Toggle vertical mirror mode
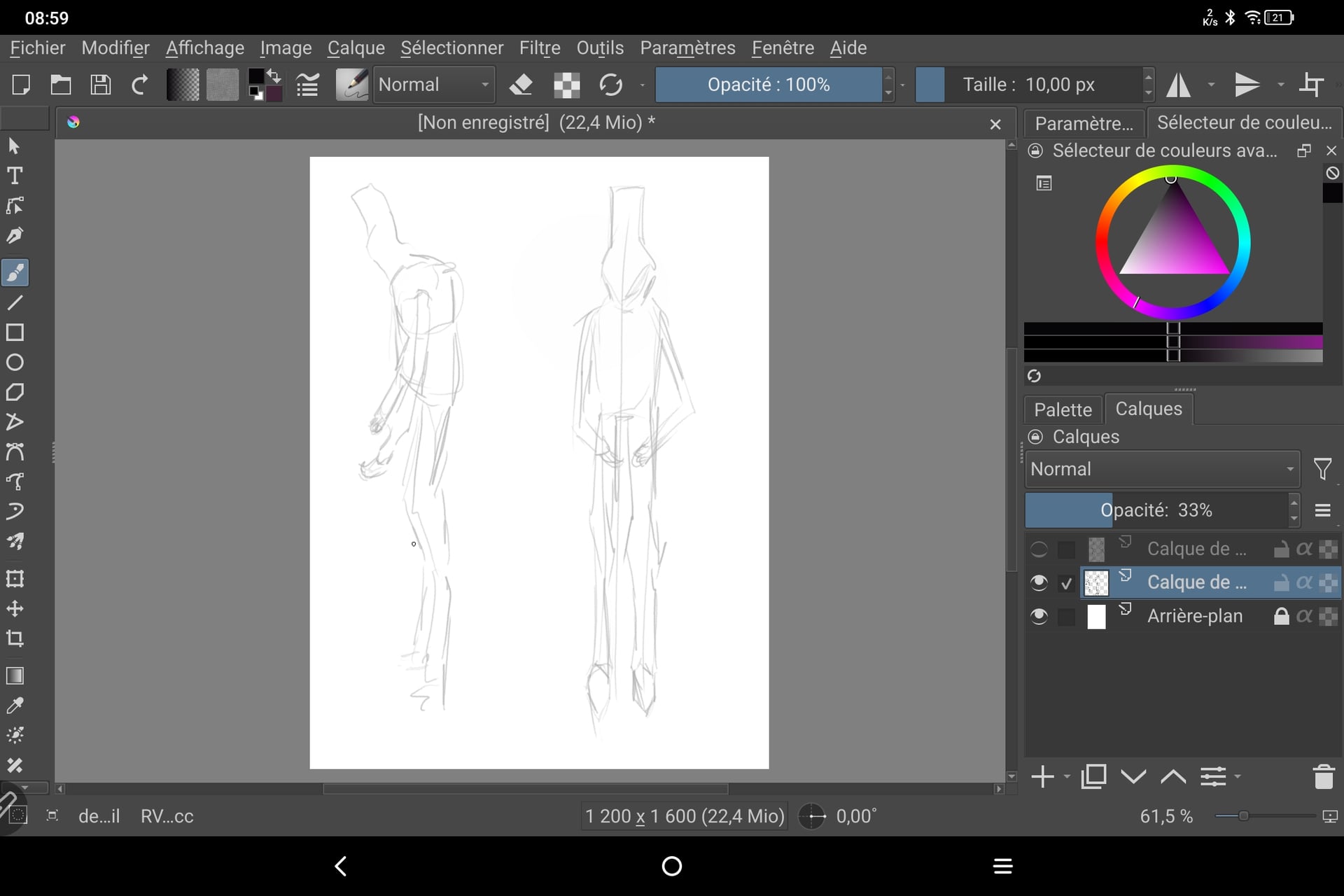The image size is (1344, 896). click(1247, 85)
